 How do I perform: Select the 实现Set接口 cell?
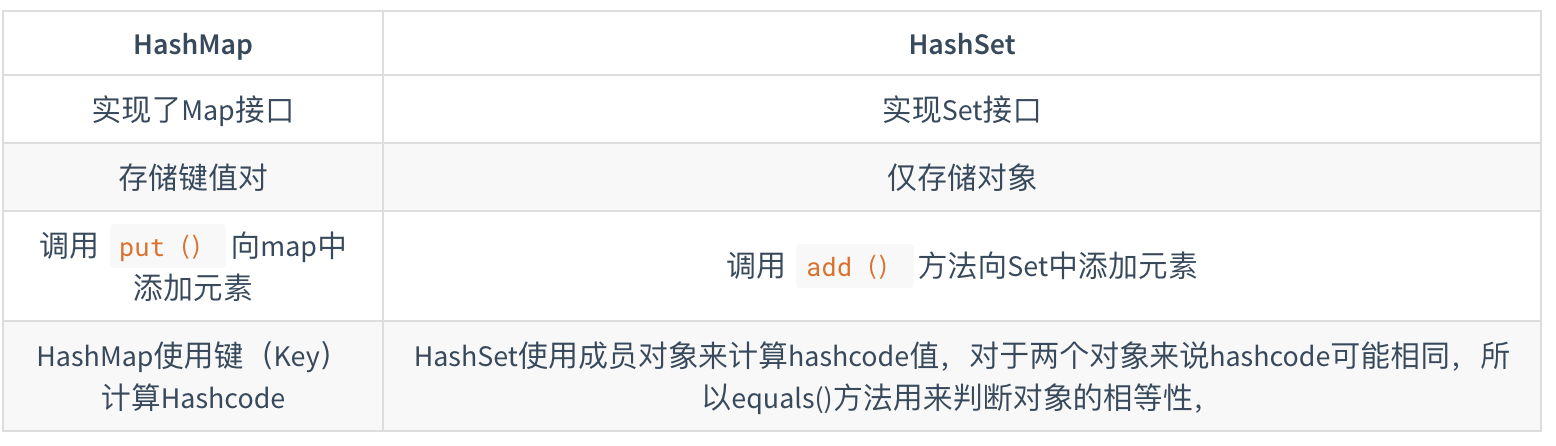point(962,110)
